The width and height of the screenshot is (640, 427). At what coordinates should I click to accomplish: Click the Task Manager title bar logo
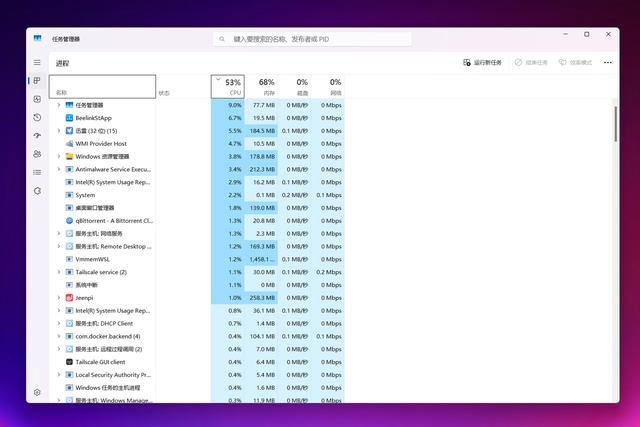tap(38, 38)
